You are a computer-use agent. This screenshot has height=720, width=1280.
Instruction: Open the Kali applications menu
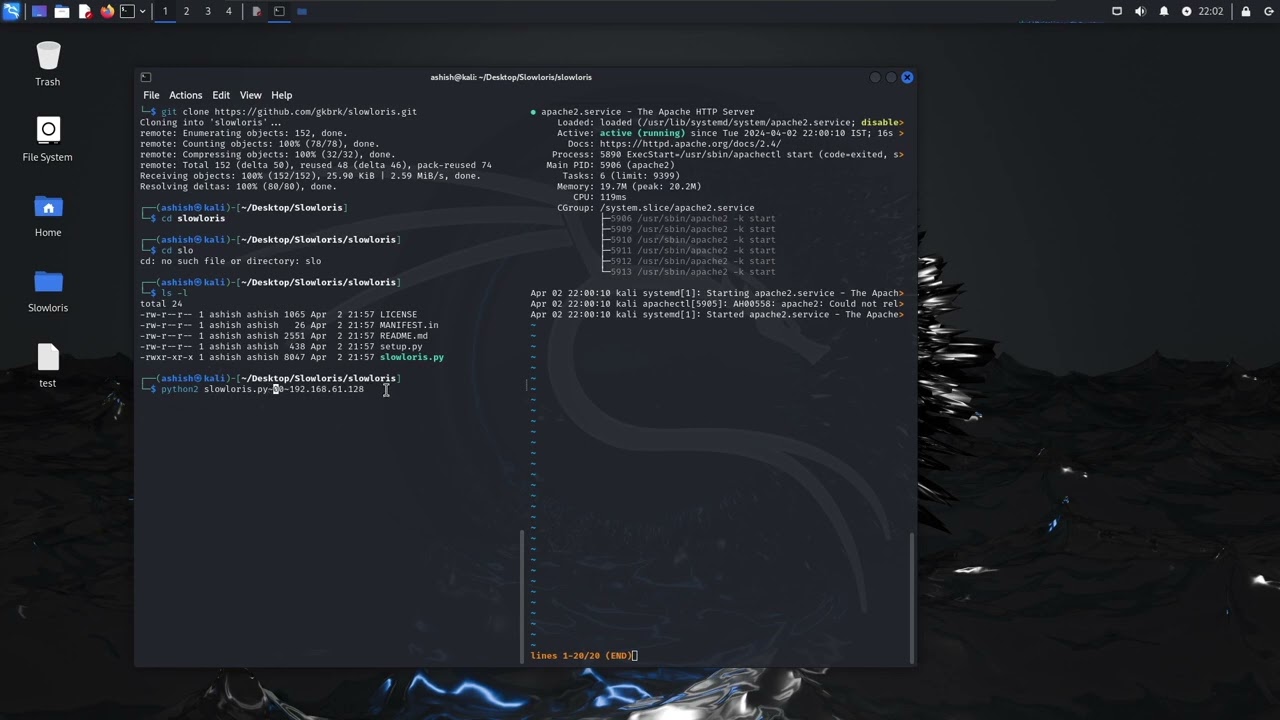pyautogui.click(x=11, y=11)
